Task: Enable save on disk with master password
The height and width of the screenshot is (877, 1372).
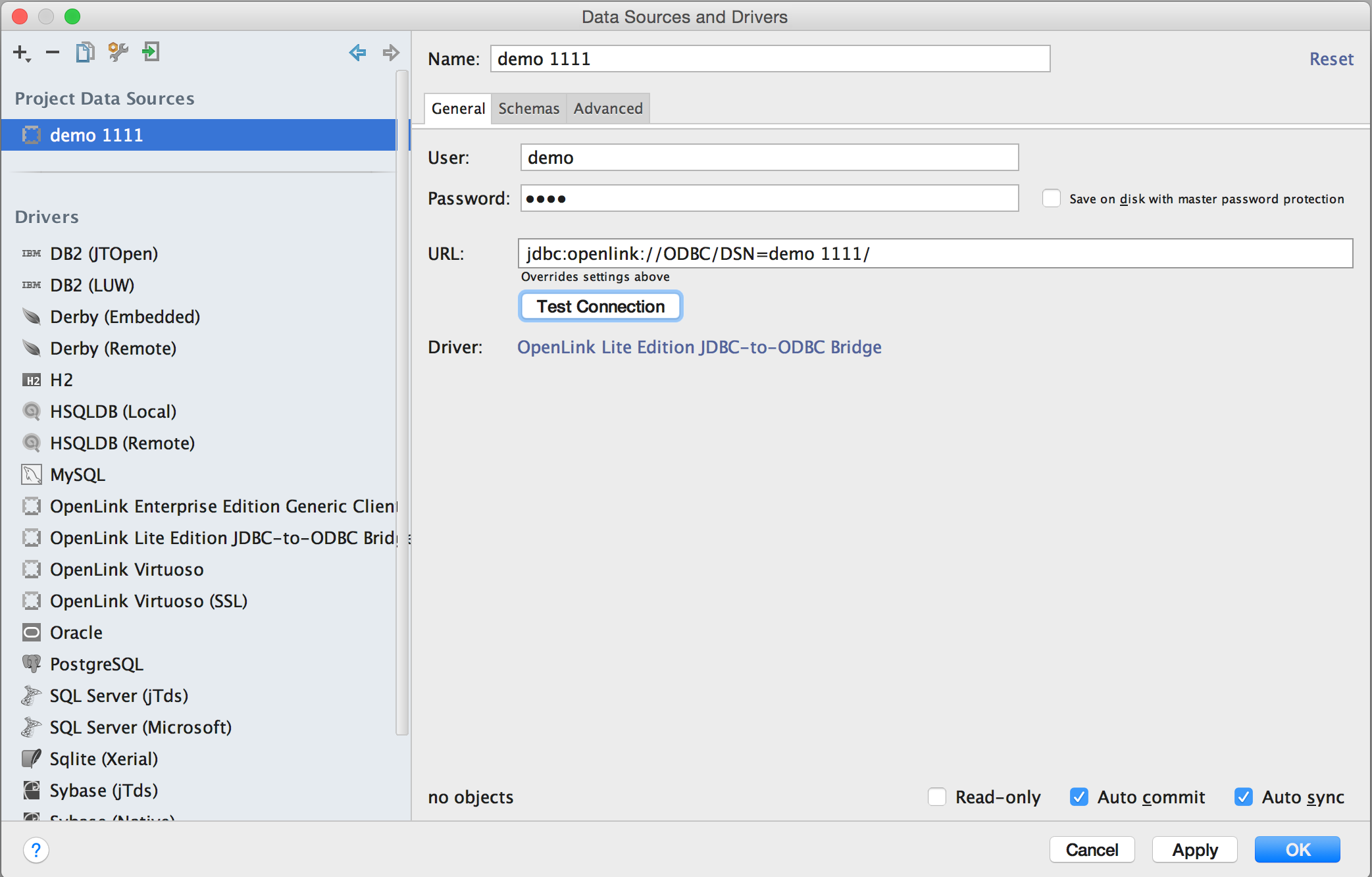Action: click(x=1051, y=198)
